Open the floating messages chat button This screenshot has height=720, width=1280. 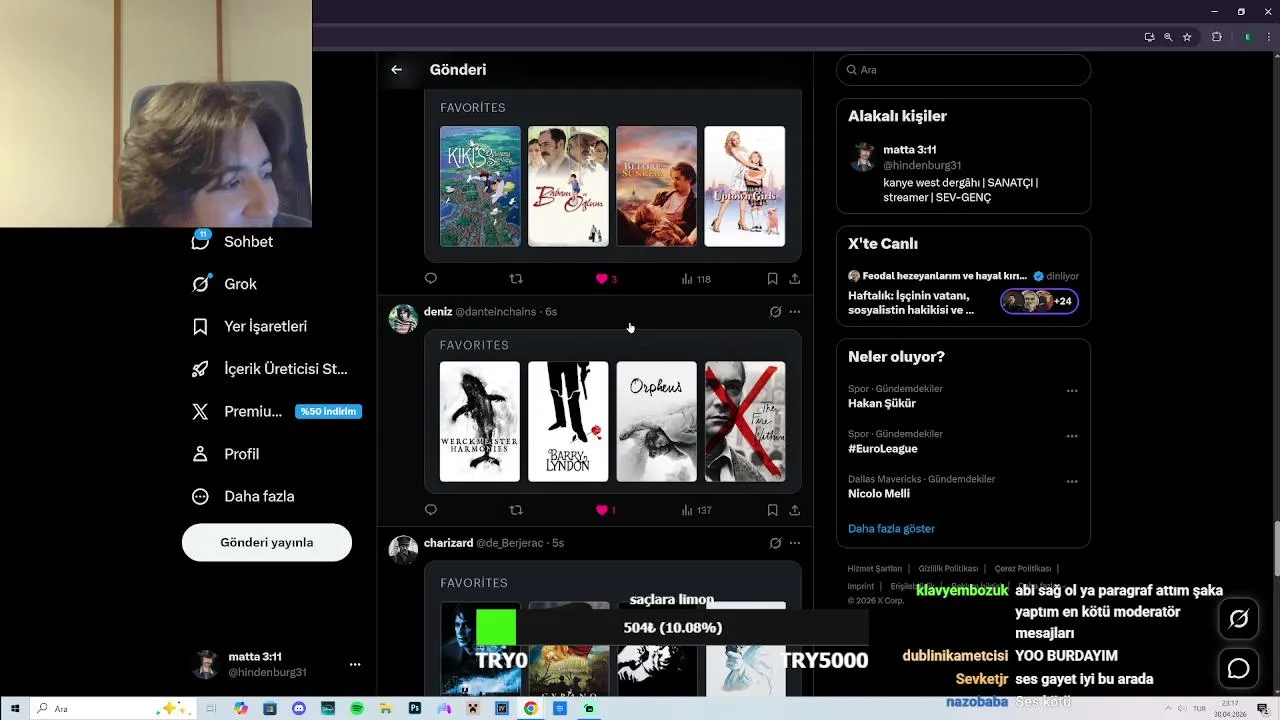[1239, 669]
